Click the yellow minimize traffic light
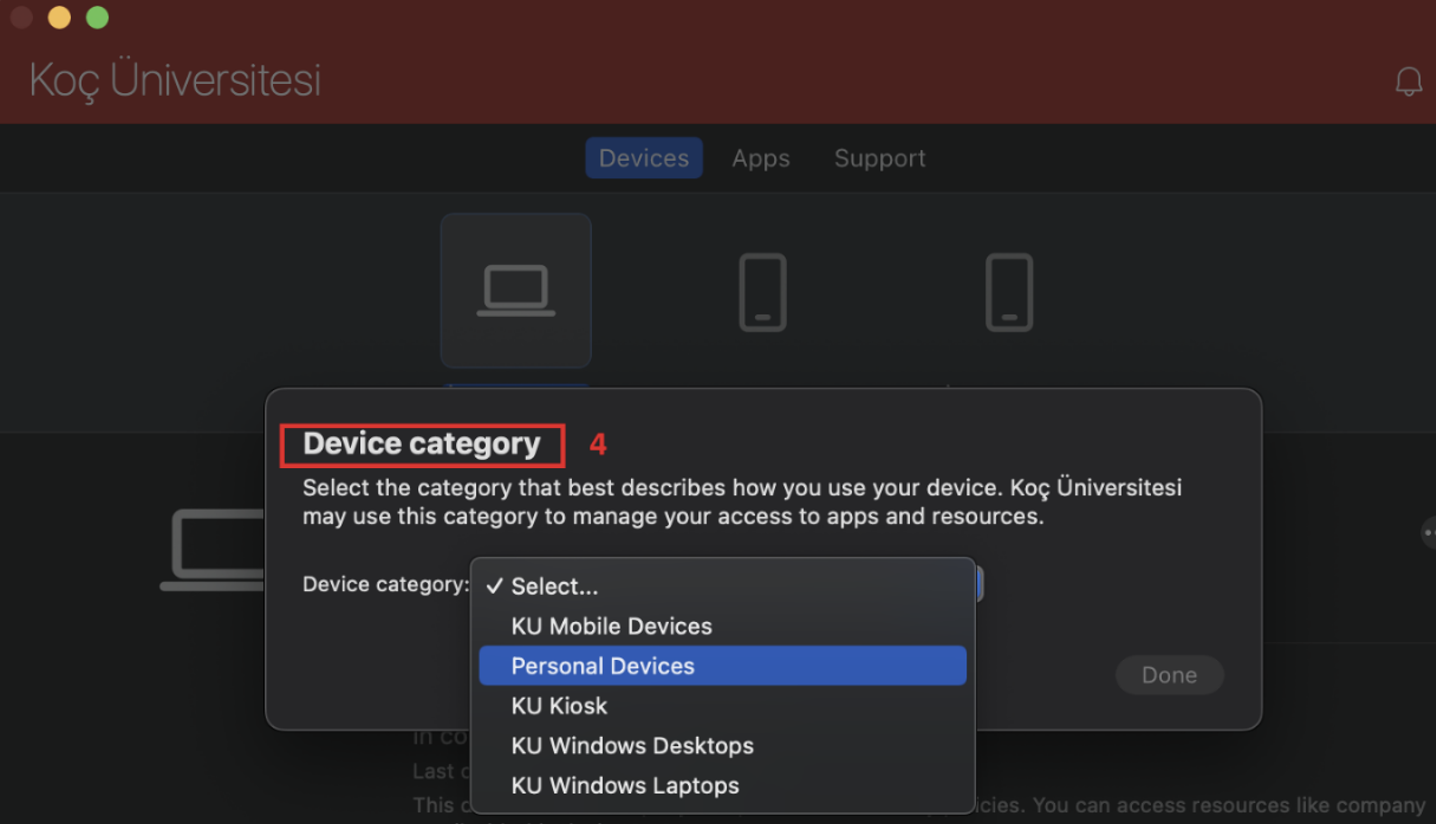The height and width of the screenshot is (824, 1436). [x=59, y=17]
